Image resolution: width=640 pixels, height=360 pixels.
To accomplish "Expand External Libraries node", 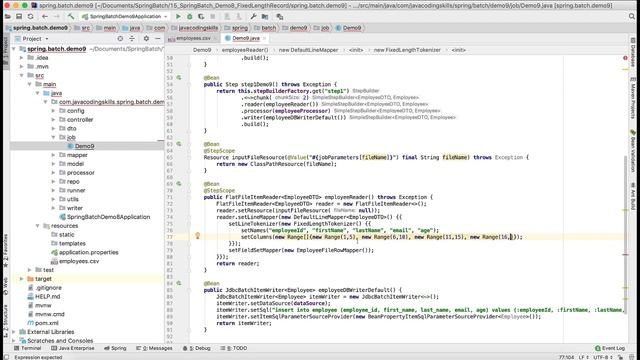I will coord(14,332).
